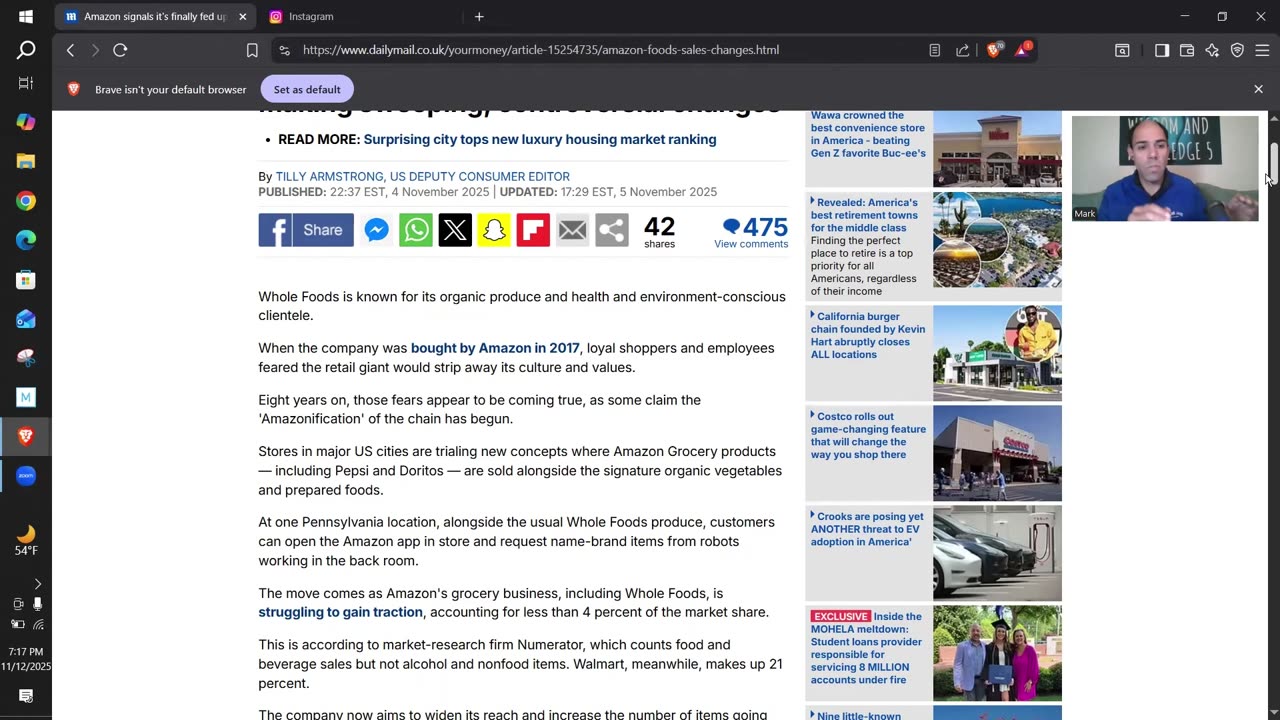Show hidden system tray icons
The image size is (1280, 720).
coord(38,584)
